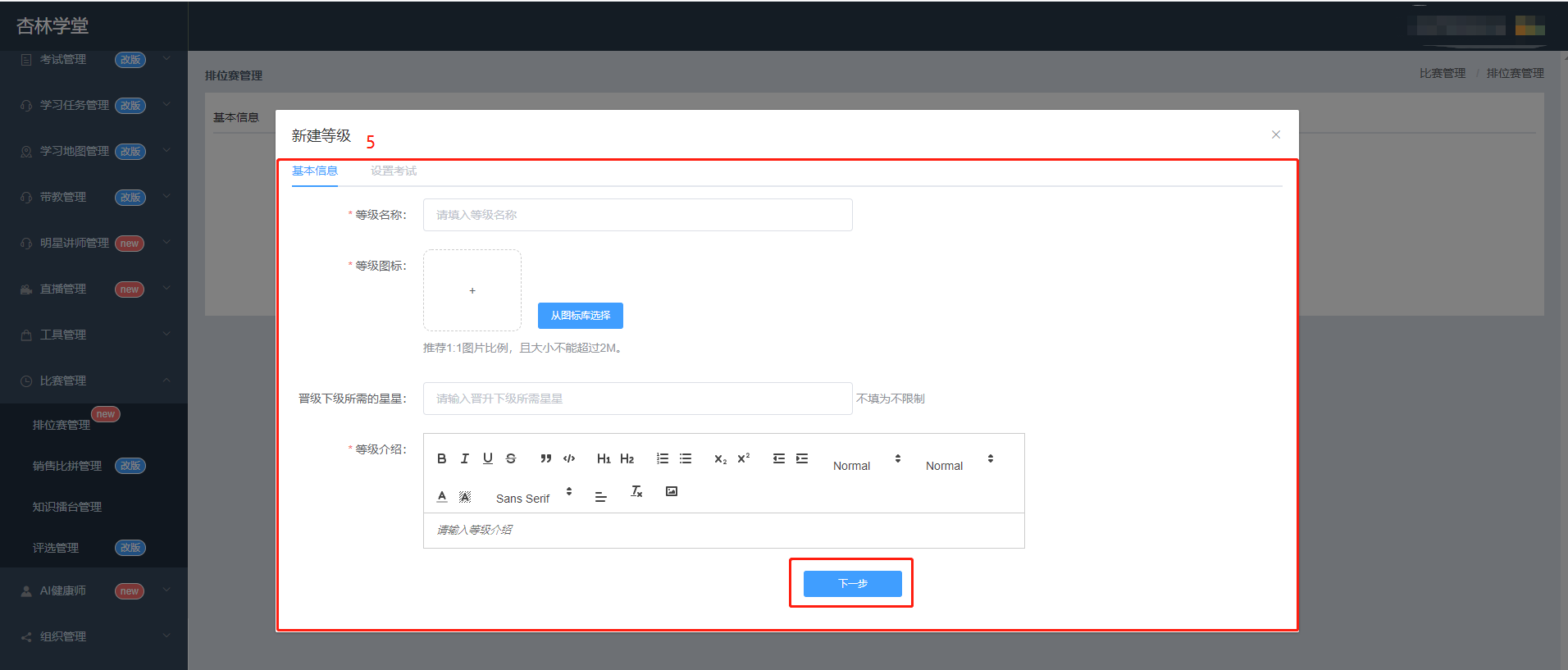Click the 下一步 button
The width and height of the screenshot is (1568, 670).
(853, 584)
